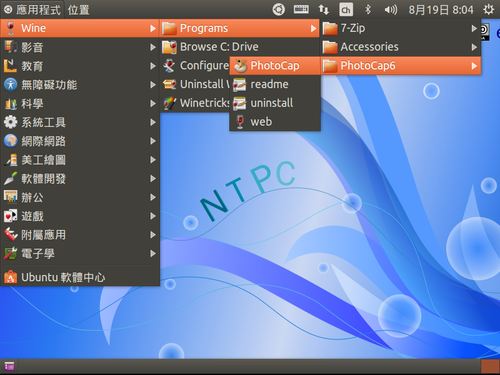
Task: Open the system power gear menu
Action: click(x=489, y=10)
